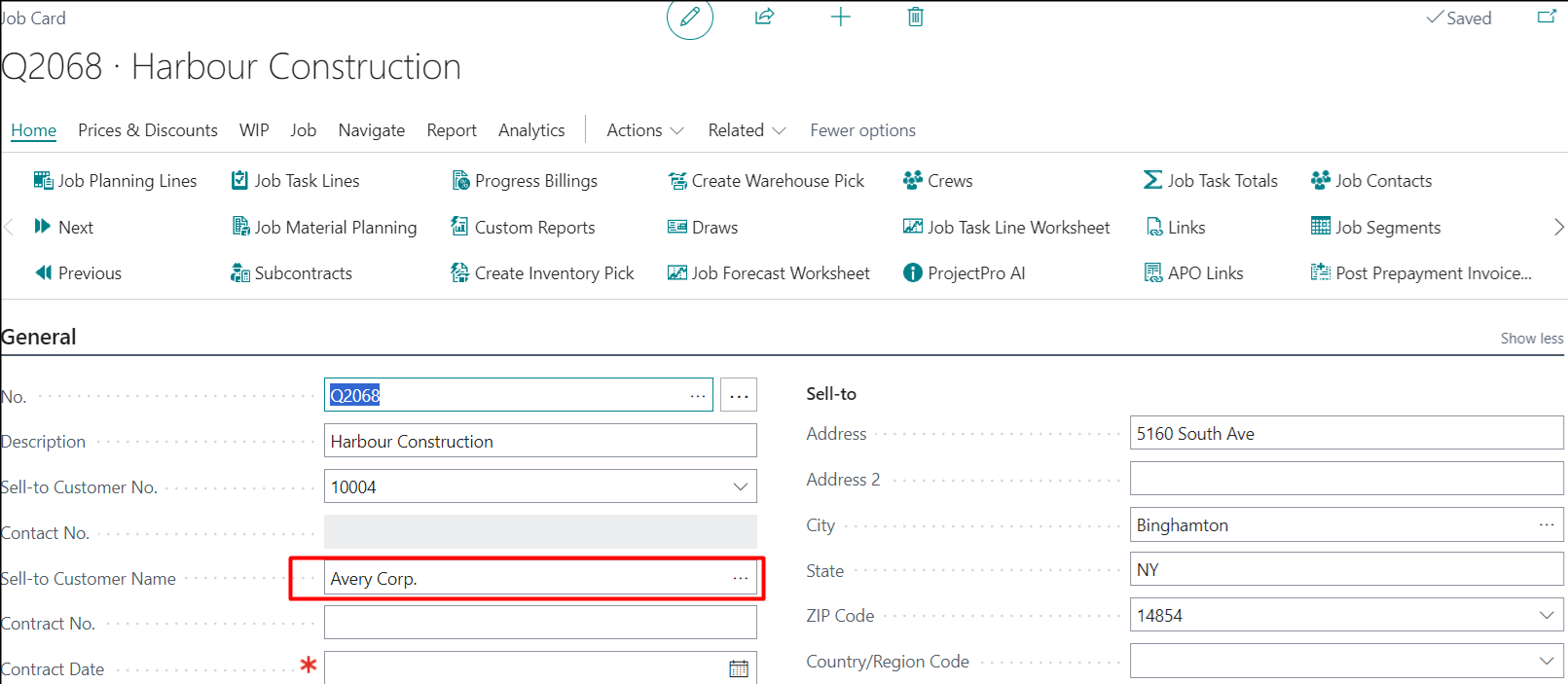
Task: Click the Address field
Action: pos(1346,433)
